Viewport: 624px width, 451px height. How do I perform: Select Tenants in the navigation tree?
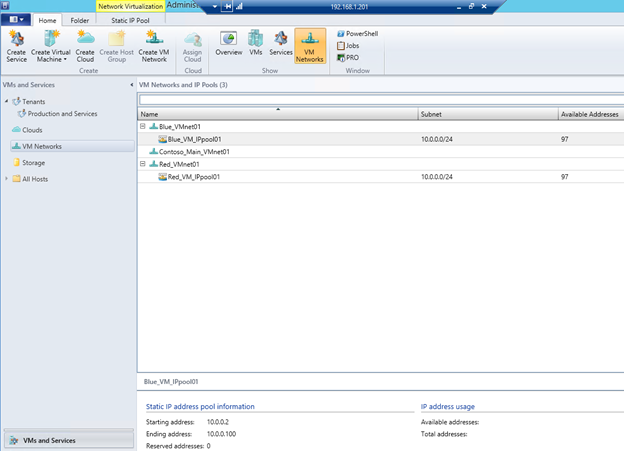click(x=29, y=102)
